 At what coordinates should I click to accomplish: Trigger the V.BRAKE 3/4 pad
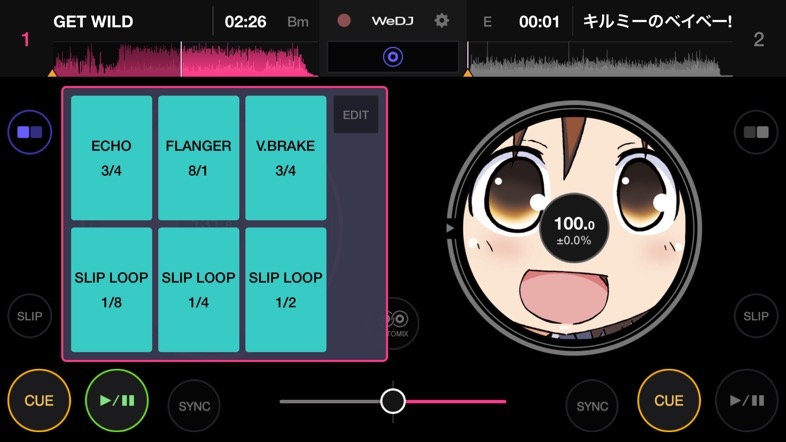pyautogui.click(x=286, y=158)
